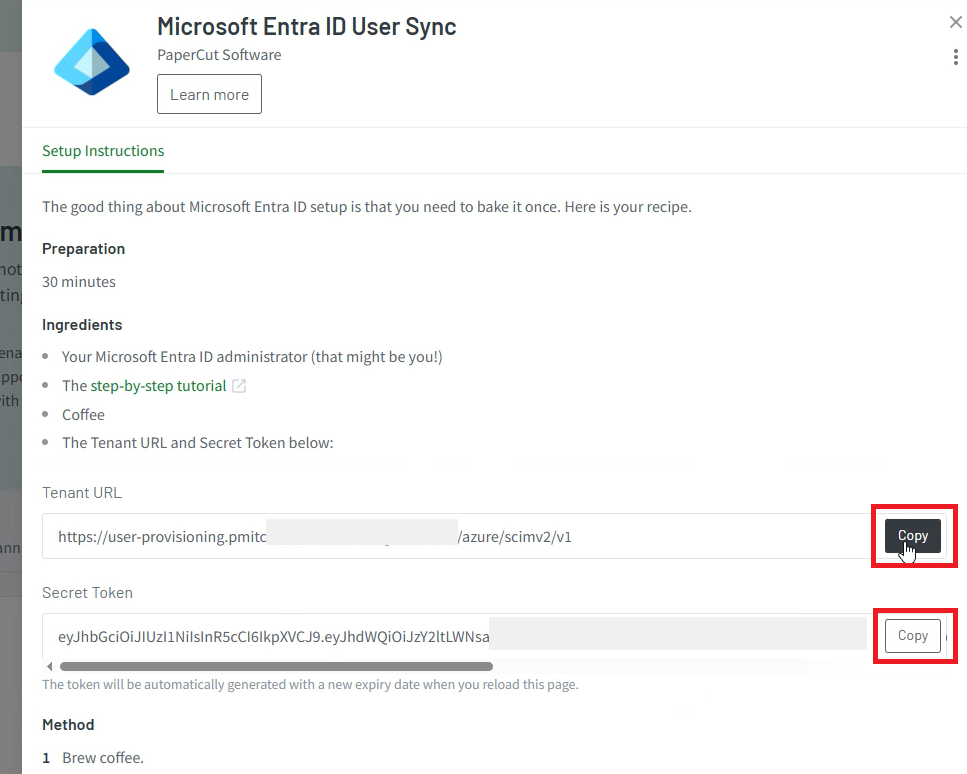Click the Secret Token horizontal scrollbar thumb
Screen dimensions: 967x774
(x=276, y=667)
